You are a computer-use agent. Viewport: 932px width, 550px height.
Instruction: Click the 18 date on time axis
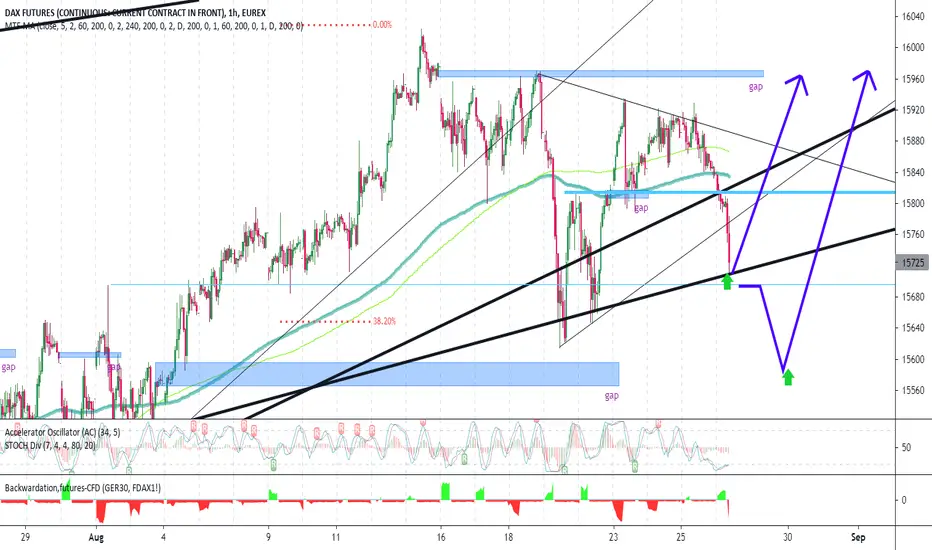[x=509, y=538]
